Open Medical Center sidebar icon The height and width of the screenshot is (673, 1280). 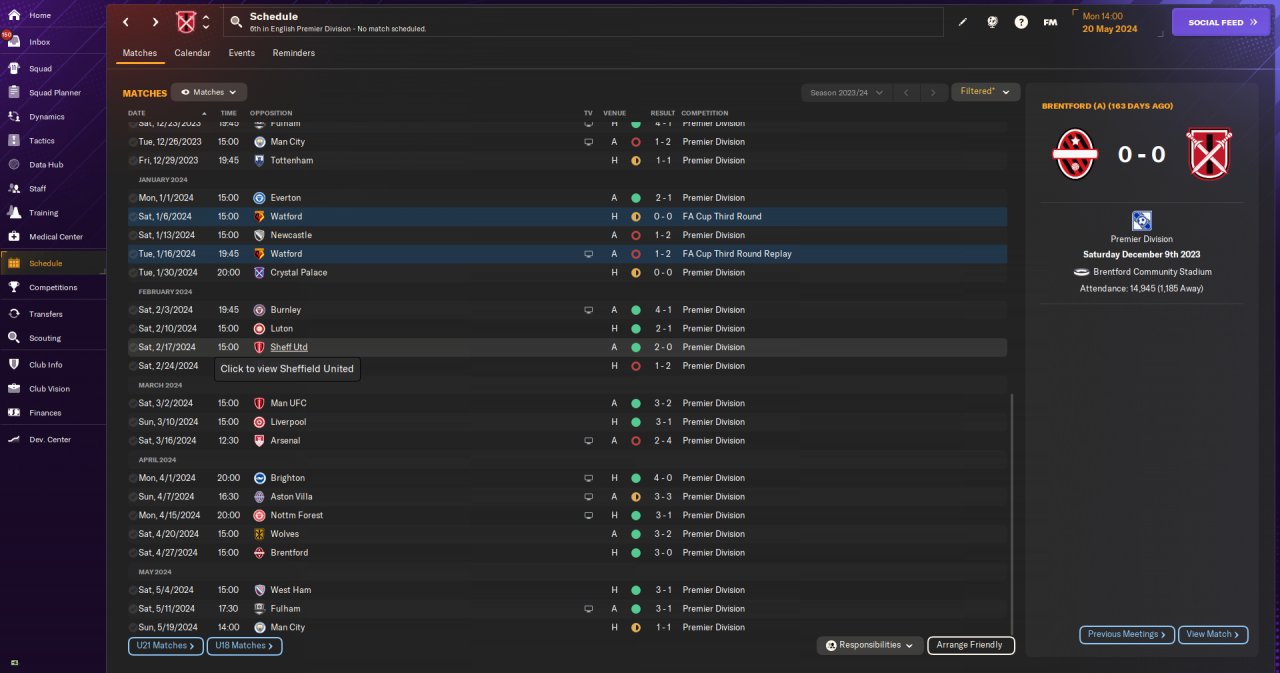click(14, 236)
